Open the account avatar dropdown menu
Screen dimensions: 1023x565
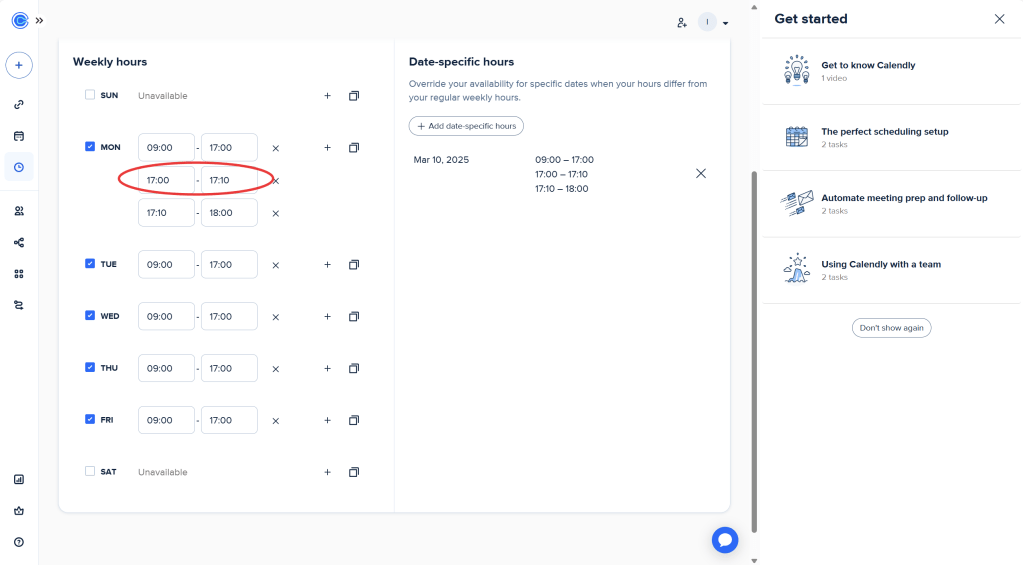click(713, 22)
